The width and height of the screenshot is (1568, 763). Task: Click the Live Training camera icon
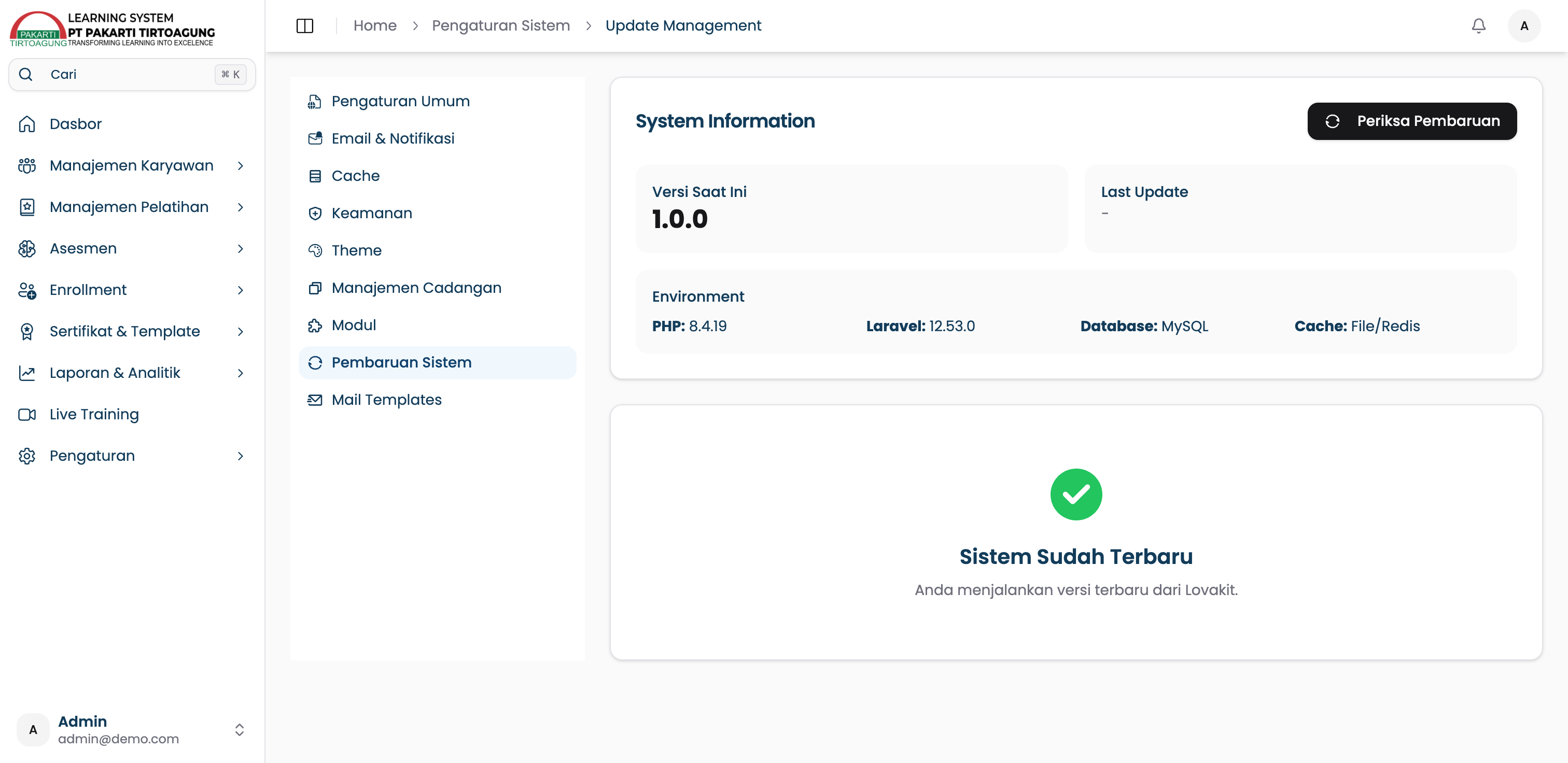27,414
